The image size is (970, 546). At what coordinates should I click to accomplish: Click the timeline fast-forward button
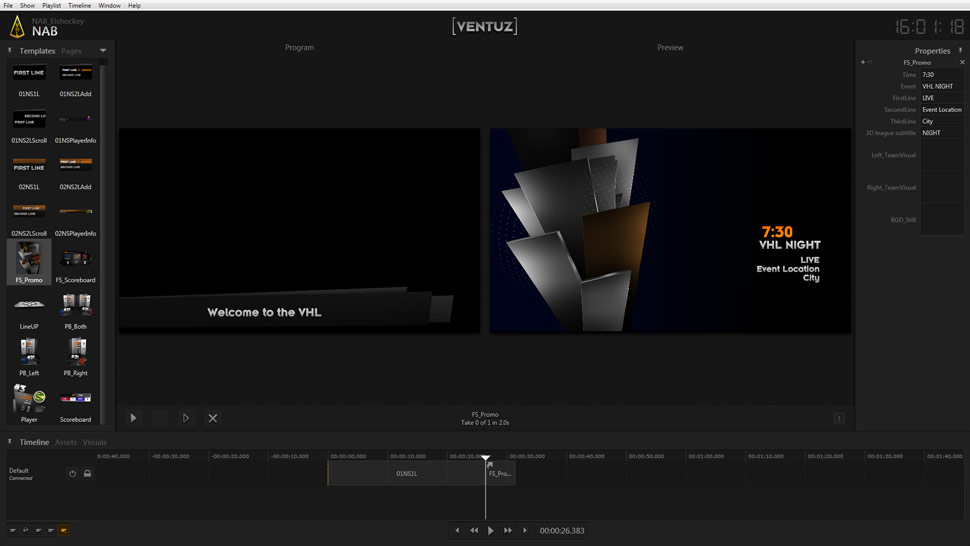click(508, 530)
